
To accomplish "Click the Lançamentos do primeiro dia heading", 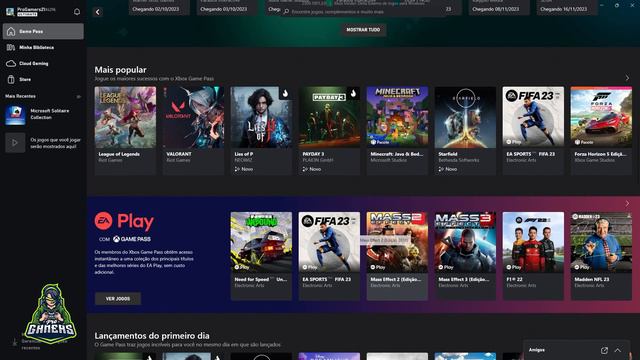I will point(152,336).
